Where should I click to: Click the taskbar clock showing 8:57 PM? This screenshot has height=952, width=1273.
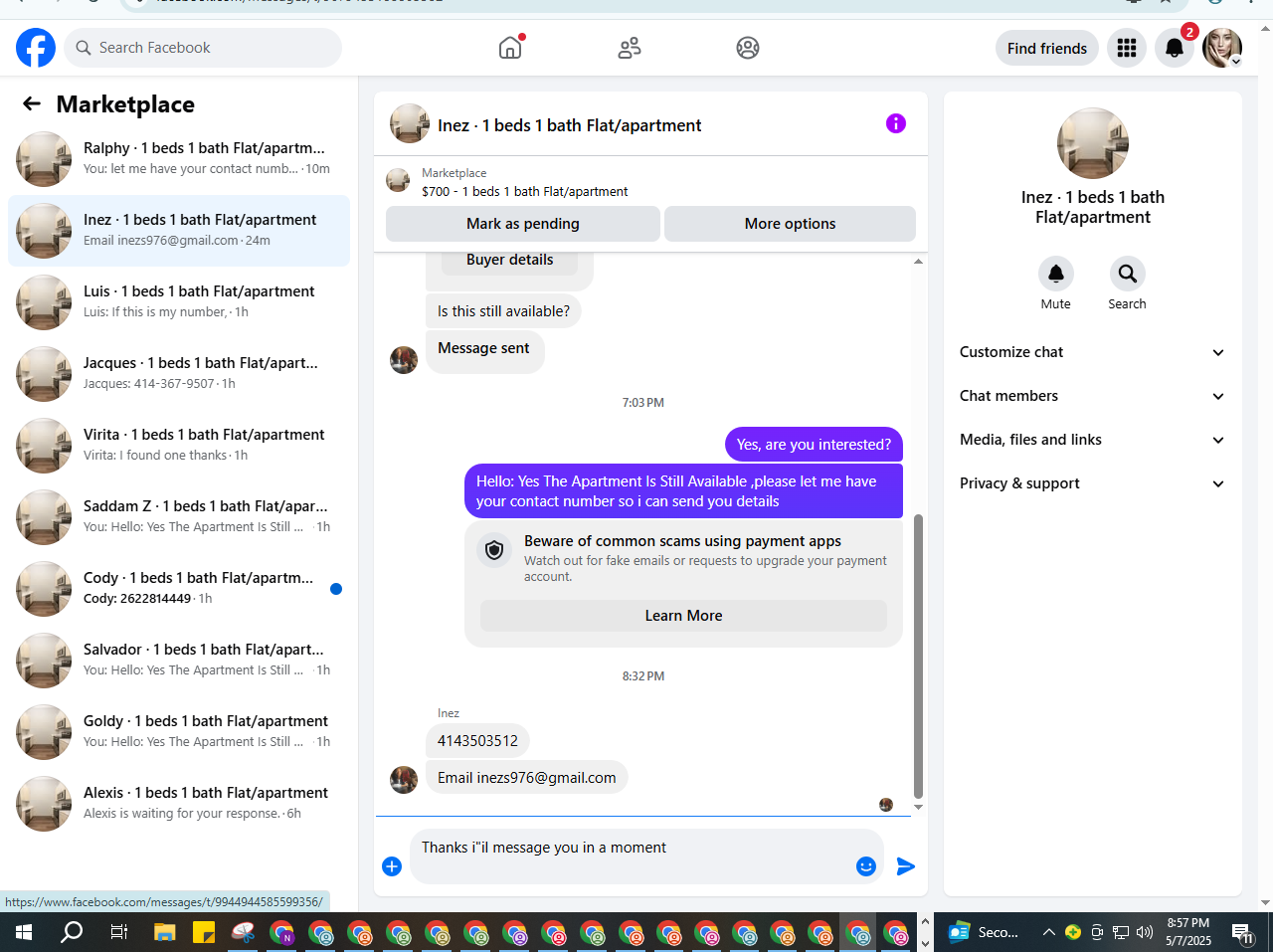pyautogui.click(x=1188, y=932)
